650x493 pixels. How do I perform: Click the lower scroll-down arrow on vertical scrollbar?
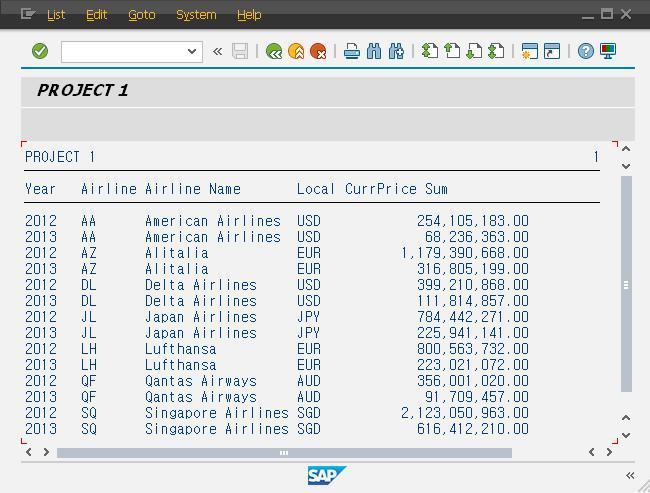(626, 435)
